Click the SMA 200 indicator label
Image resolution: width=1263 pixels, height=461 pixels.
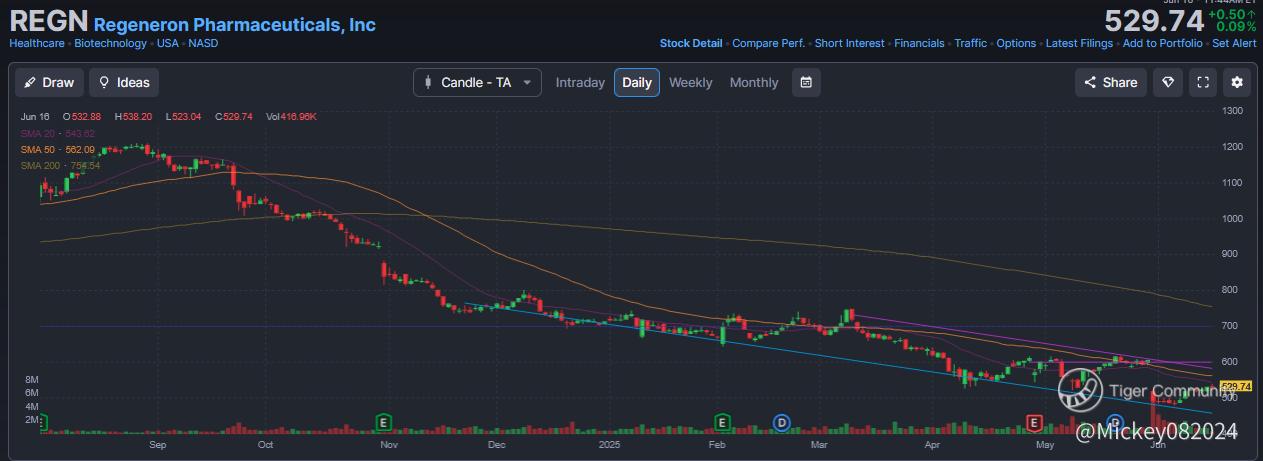click(60, 165)
